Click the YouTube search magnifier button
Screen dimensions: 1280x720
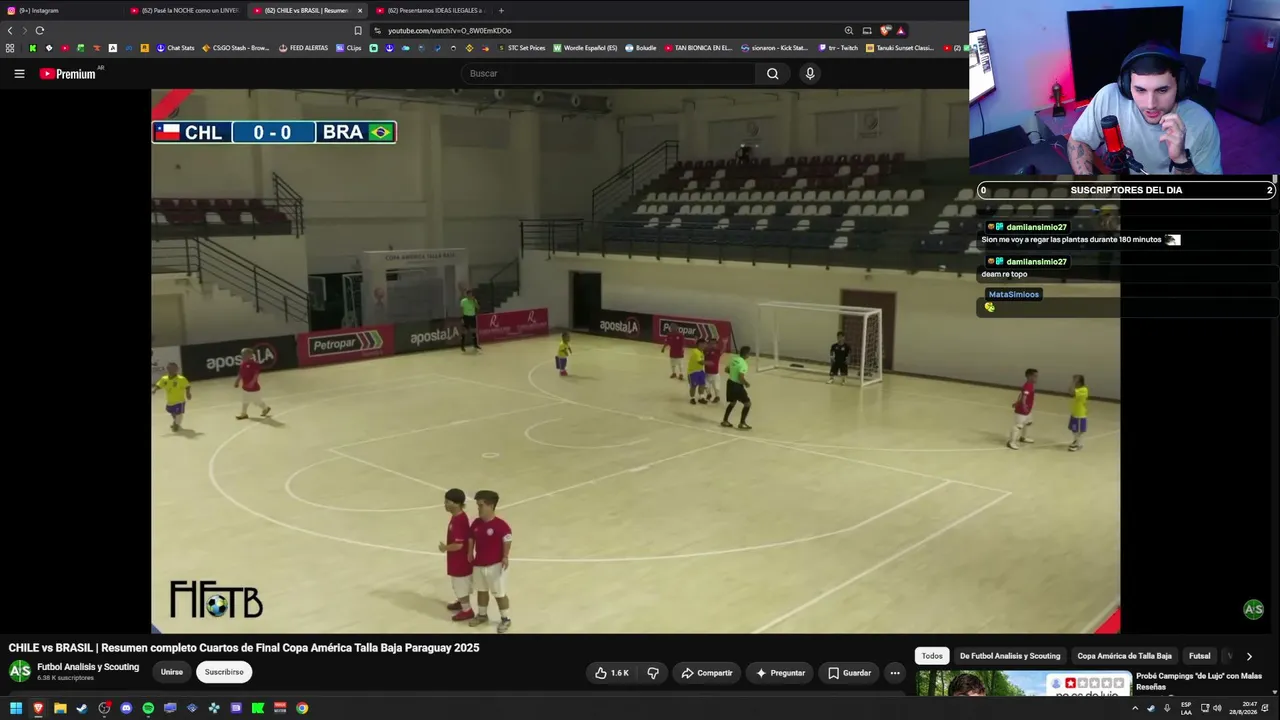point(772,73)
